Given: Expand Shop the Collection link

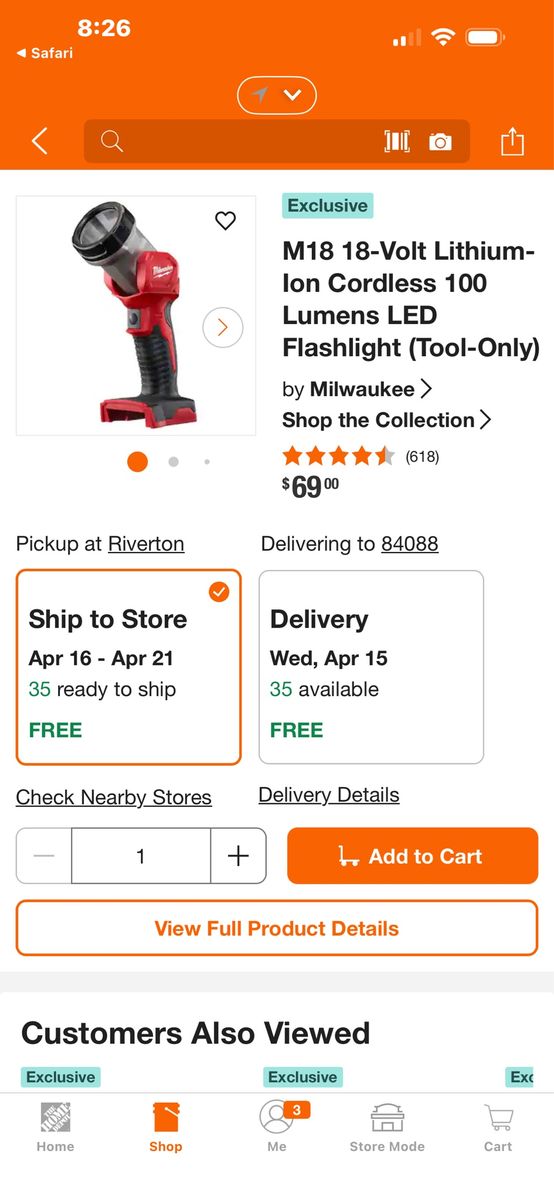Looking at the screenshot, I should coord(387,420).
